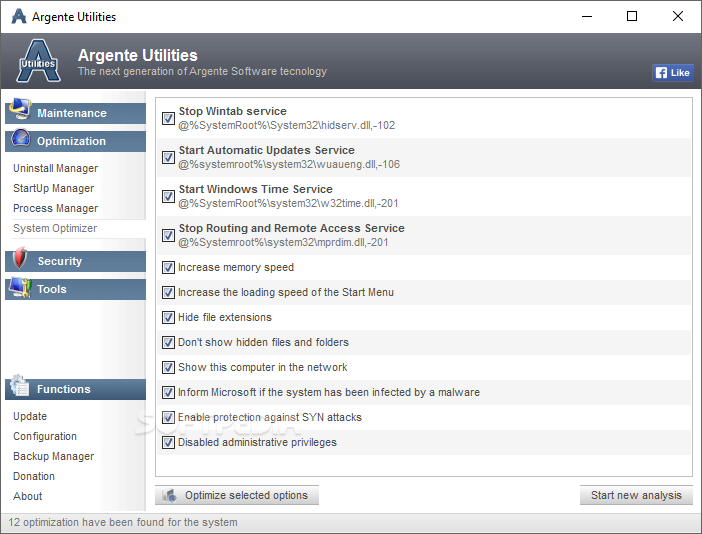Maximize the Argente Utilities window

point(632,17)
